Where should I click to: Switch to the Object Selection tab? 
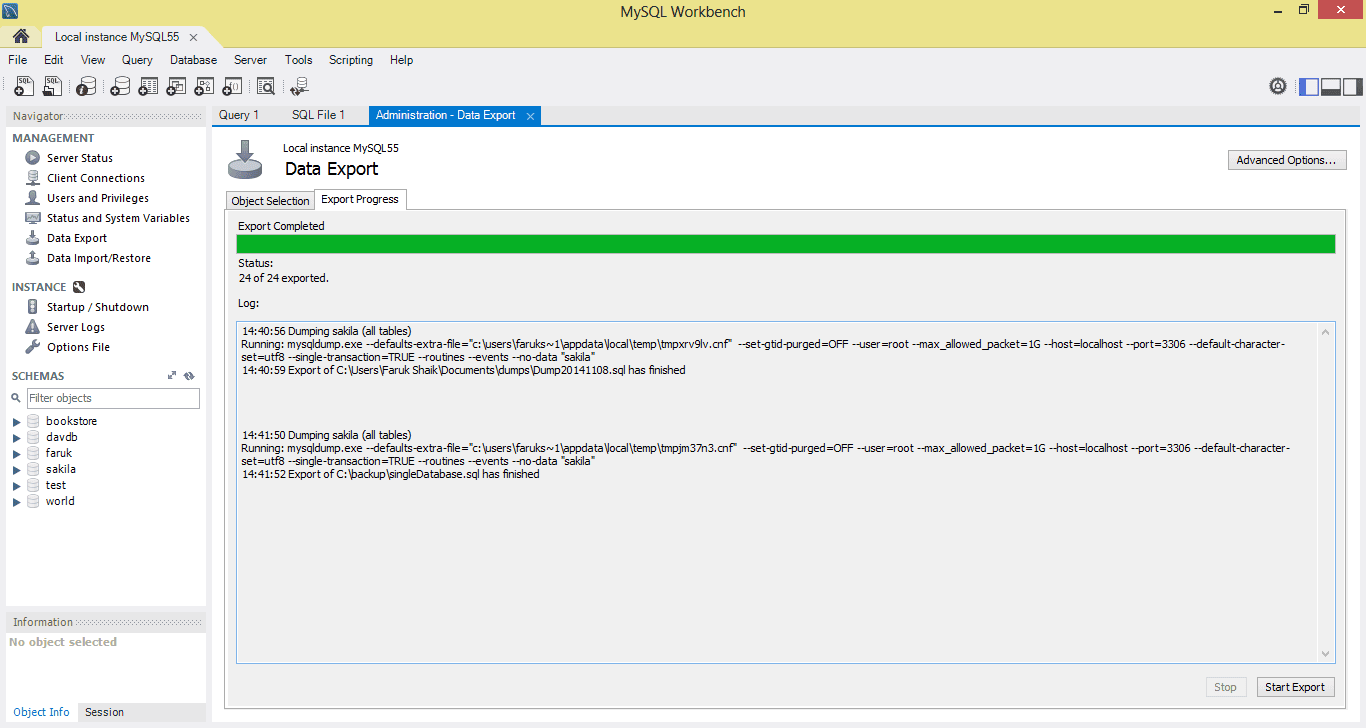pyautogui.click(x=271, y=201)
